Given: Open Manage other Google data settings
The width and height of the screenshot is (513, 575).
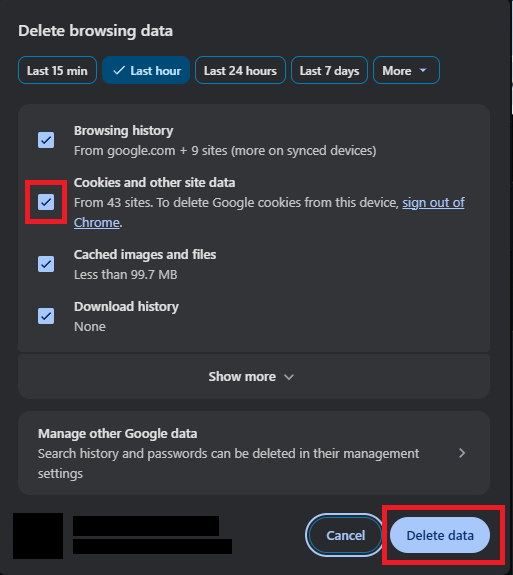Looking at the screenshot, I should pyautogui.click(x=254, y=453).
